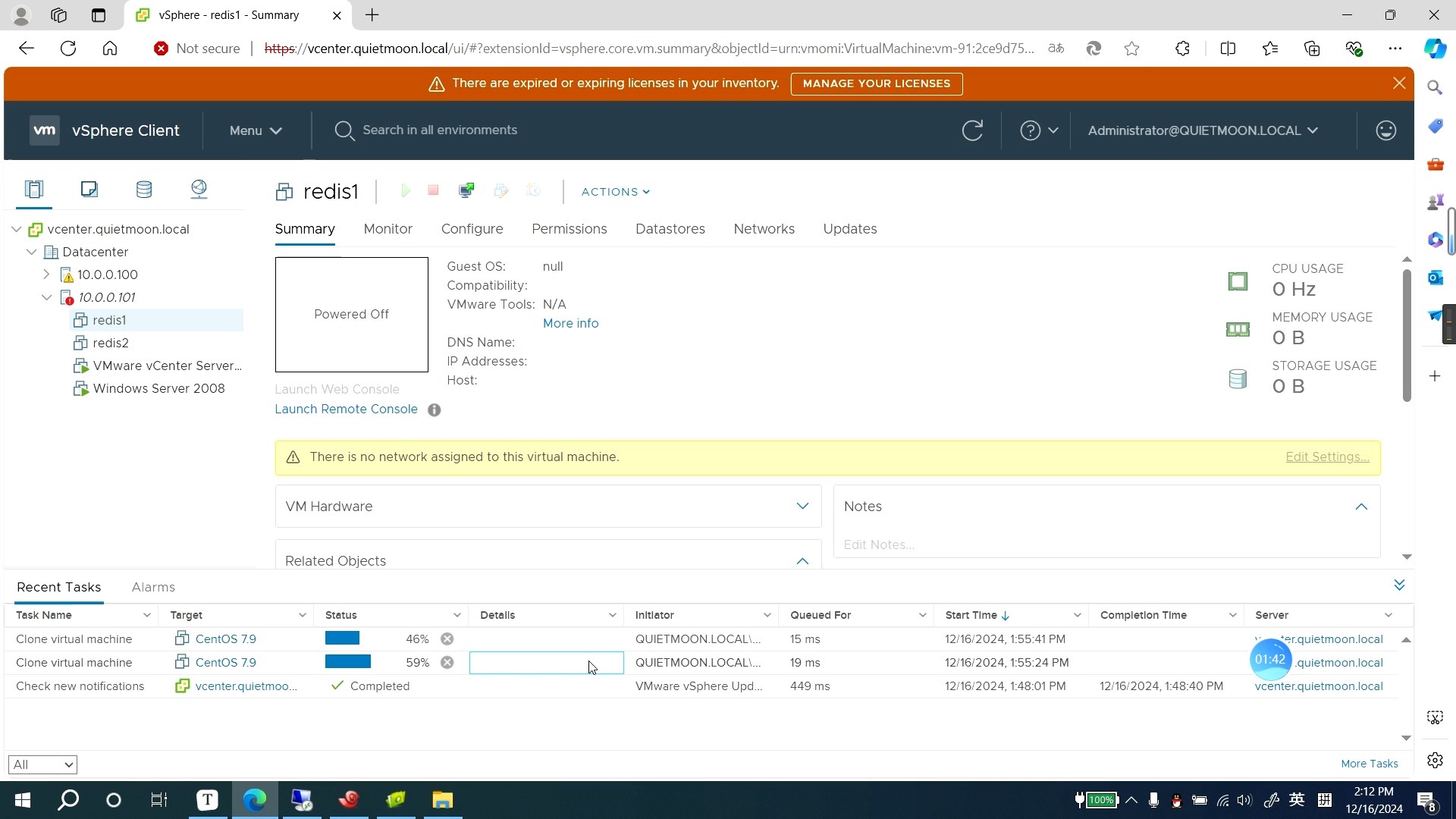Viewport: 1456px width, 819px height.
Task: Open the Permissions tab
Action: [x=569, y=229]
